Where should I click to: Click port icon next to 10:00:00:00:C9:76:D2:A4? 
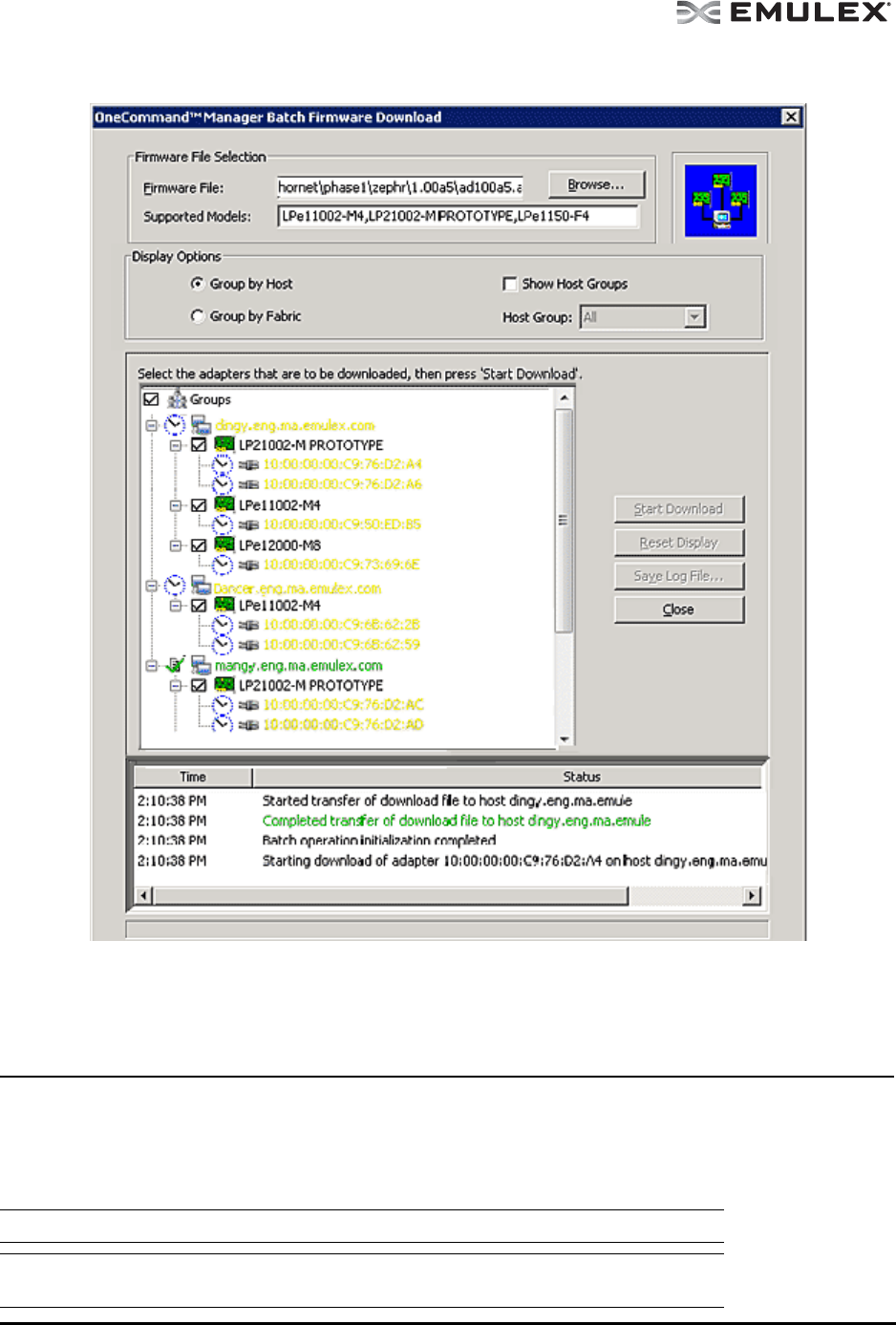click(248, 465)
